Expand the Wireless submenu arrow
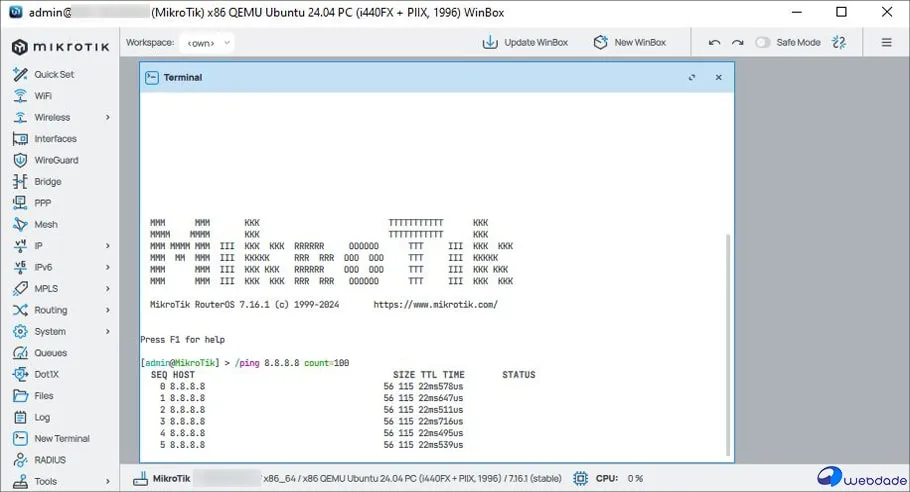Screen dimensions: 910x492 [108, 118]
